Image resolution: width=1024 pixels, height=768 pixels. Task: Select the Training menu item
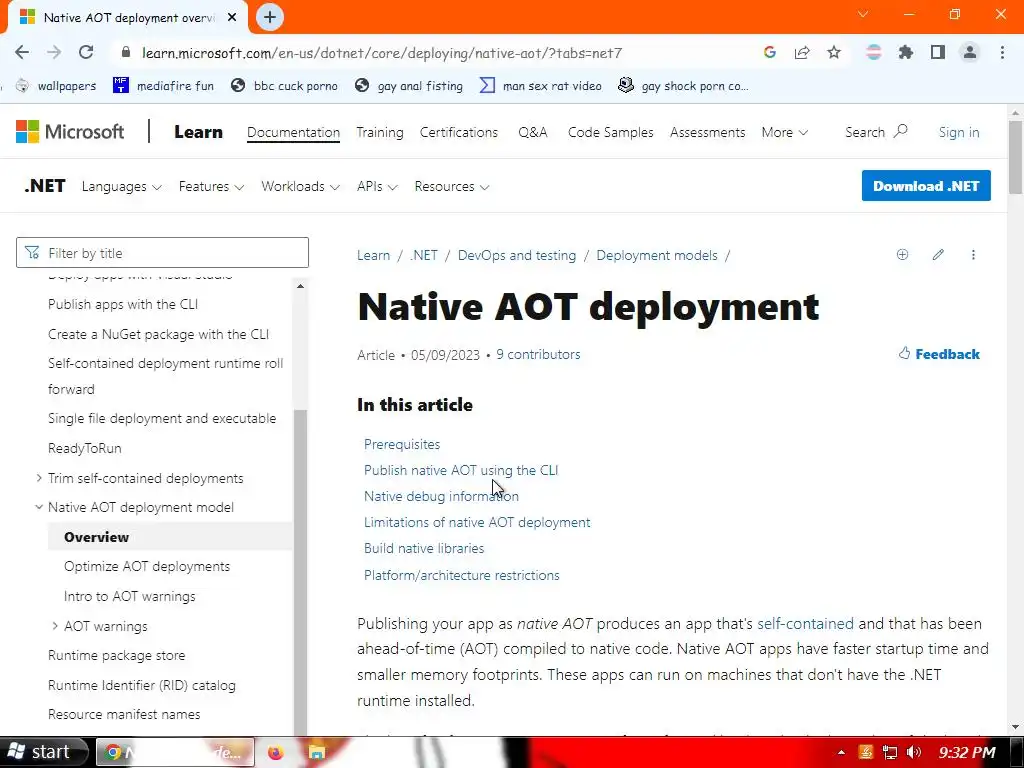point(380,133)
